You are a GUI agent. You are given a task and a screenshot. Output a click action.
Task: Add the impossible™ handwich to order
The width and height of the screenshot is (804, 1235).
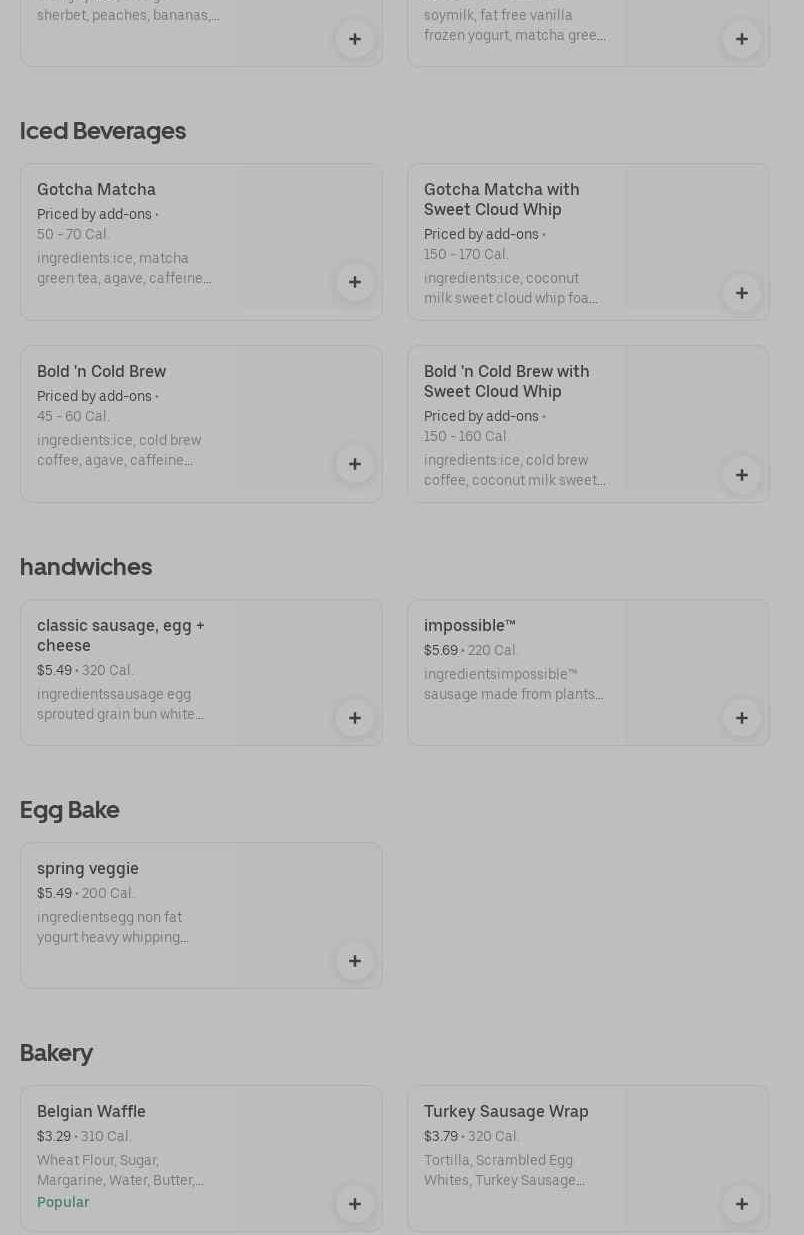(x=742, y=718)
